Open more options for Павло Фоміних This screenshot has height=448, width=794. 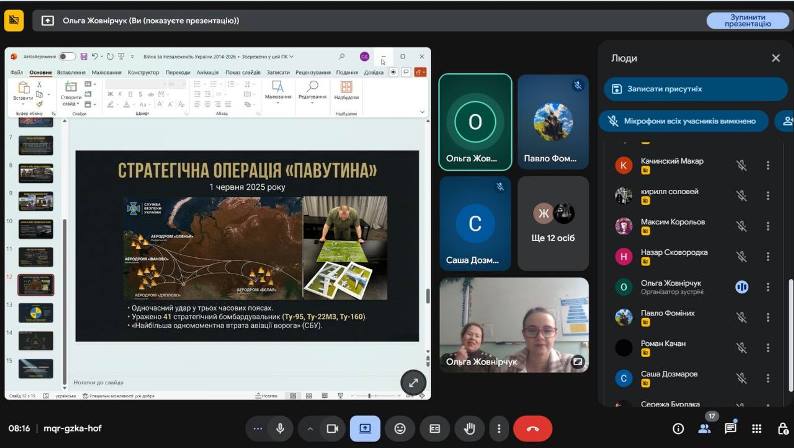tap(768, 317)
